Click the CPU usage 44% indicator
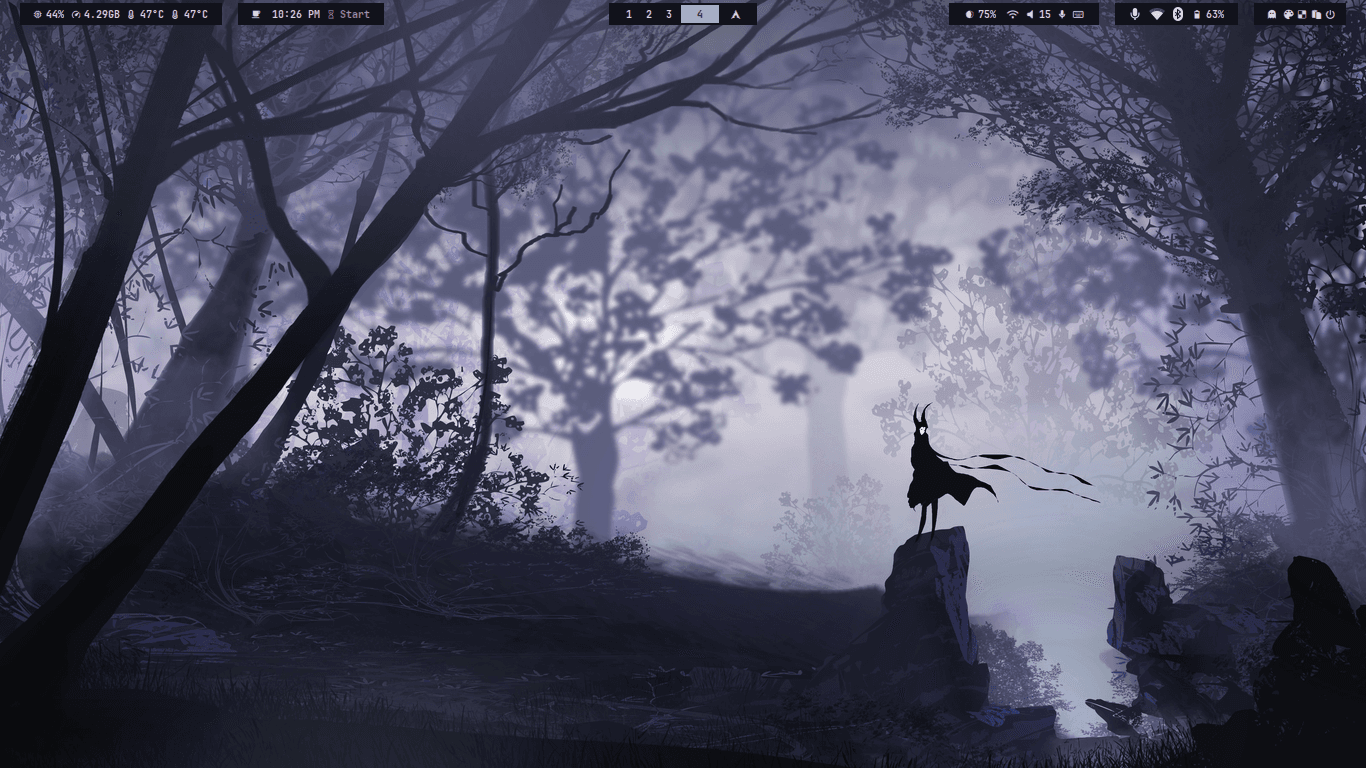This screenshot has height=768, width=1366. [49, 14]
